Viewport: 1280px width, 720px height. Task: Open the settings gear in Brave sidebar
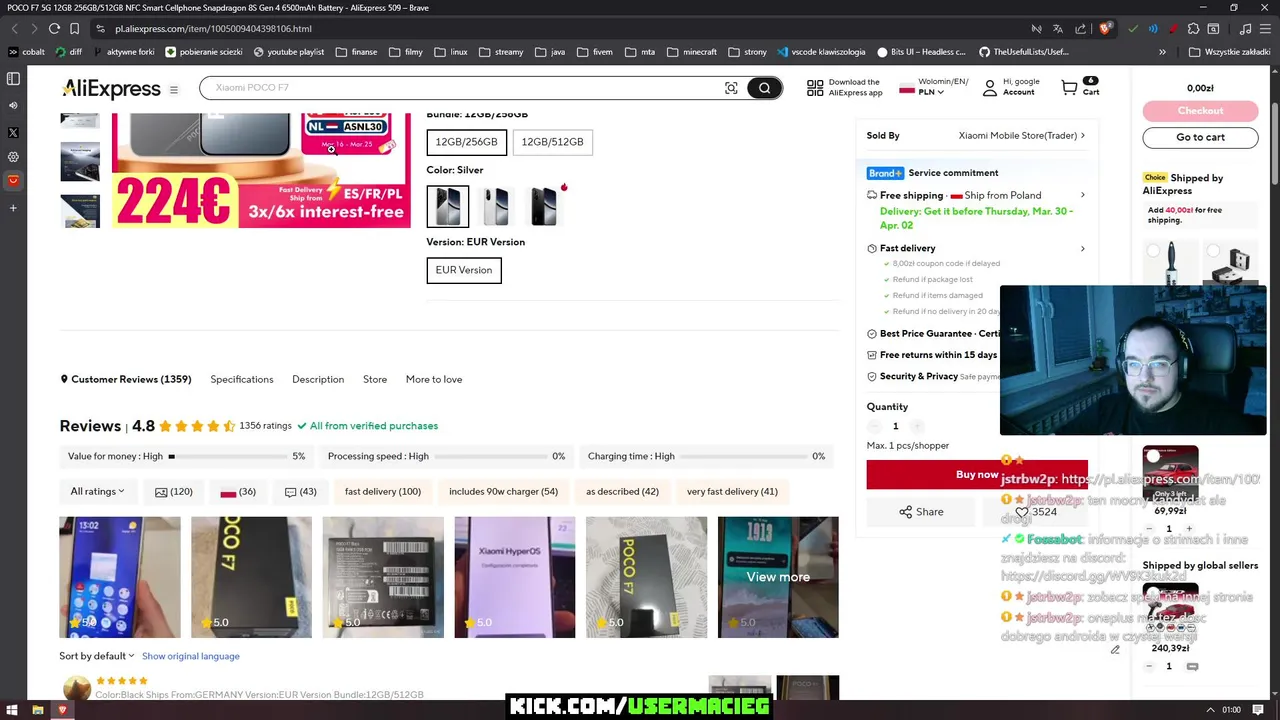13,157
